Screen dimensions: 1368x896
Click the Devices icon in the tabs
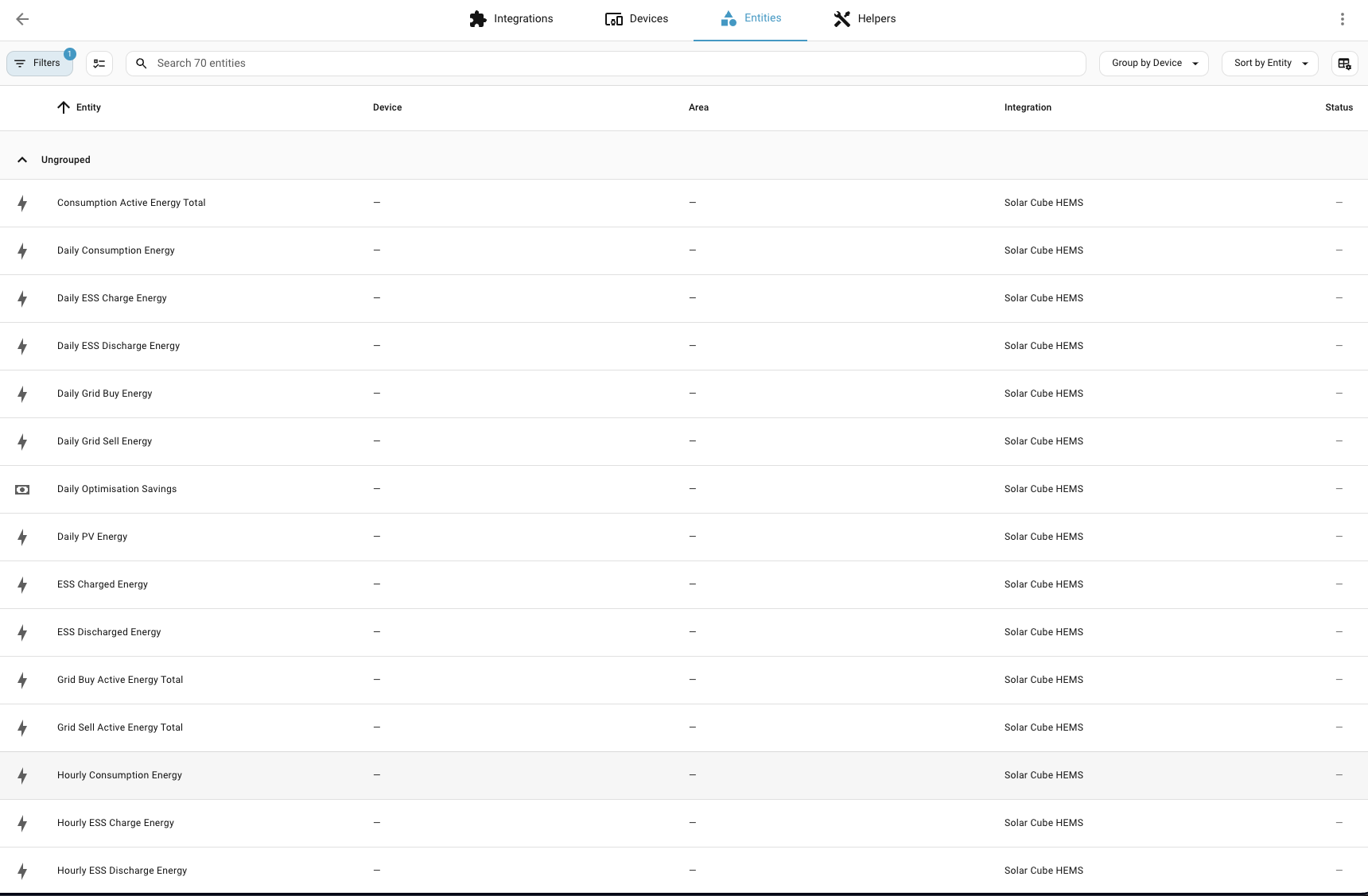pyautogui.click(x=614, y=19)
